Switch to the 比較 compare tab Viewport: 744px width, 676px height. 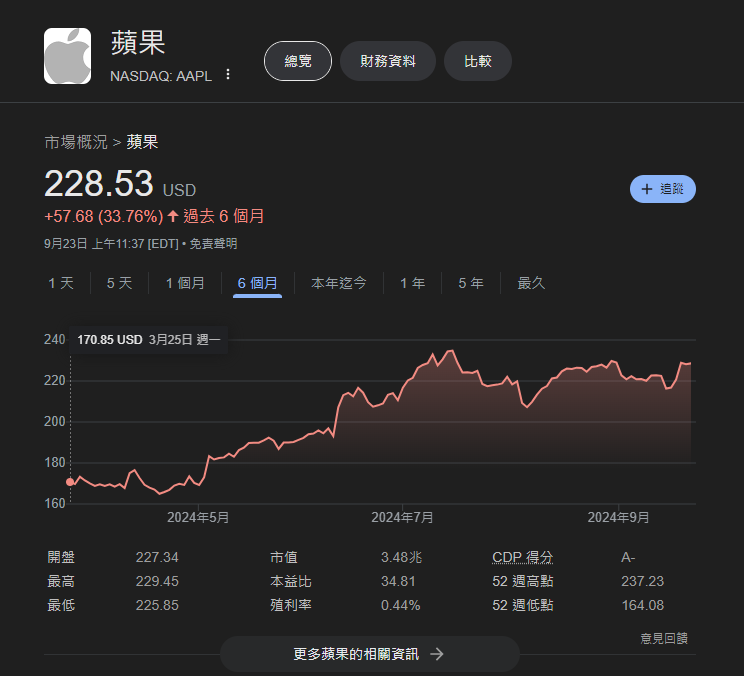(x=478, y=61)
